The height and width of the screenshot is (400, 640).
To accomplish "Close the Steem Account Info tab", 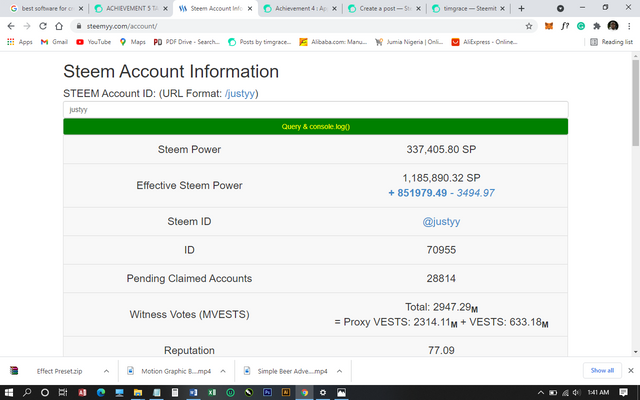I will point(250,9).
